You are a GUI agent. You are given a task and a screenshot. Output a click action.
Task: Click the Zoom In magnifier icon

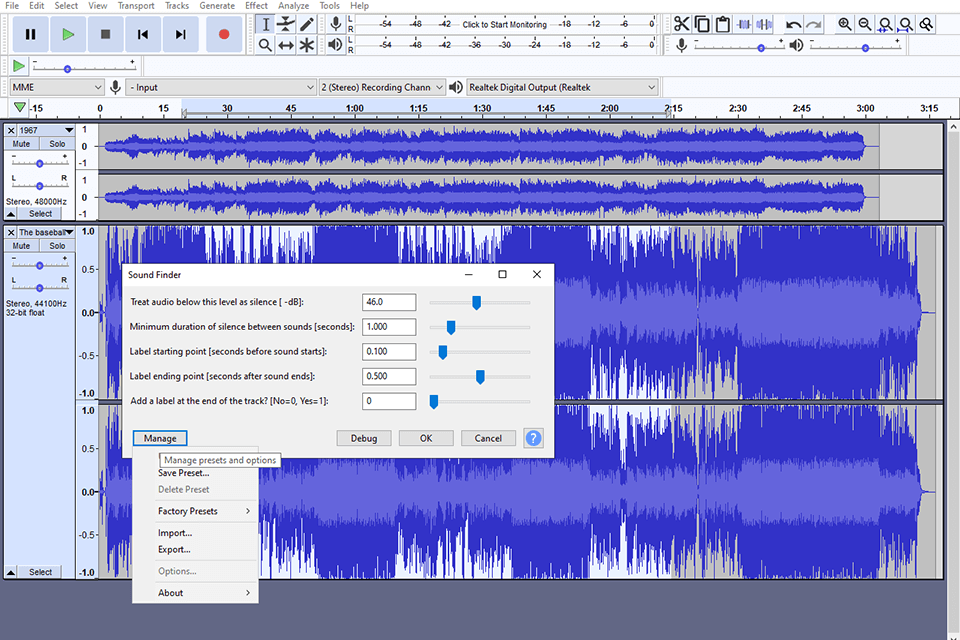[845, 24]
